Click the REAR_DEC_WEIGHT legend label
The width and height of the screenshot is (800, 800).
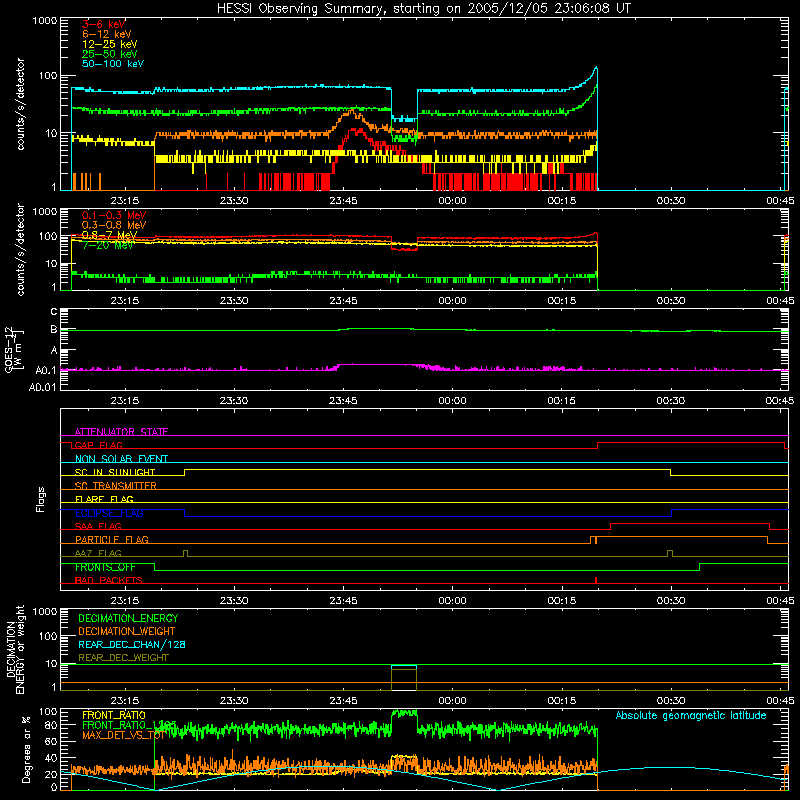[x=123, y=658]
